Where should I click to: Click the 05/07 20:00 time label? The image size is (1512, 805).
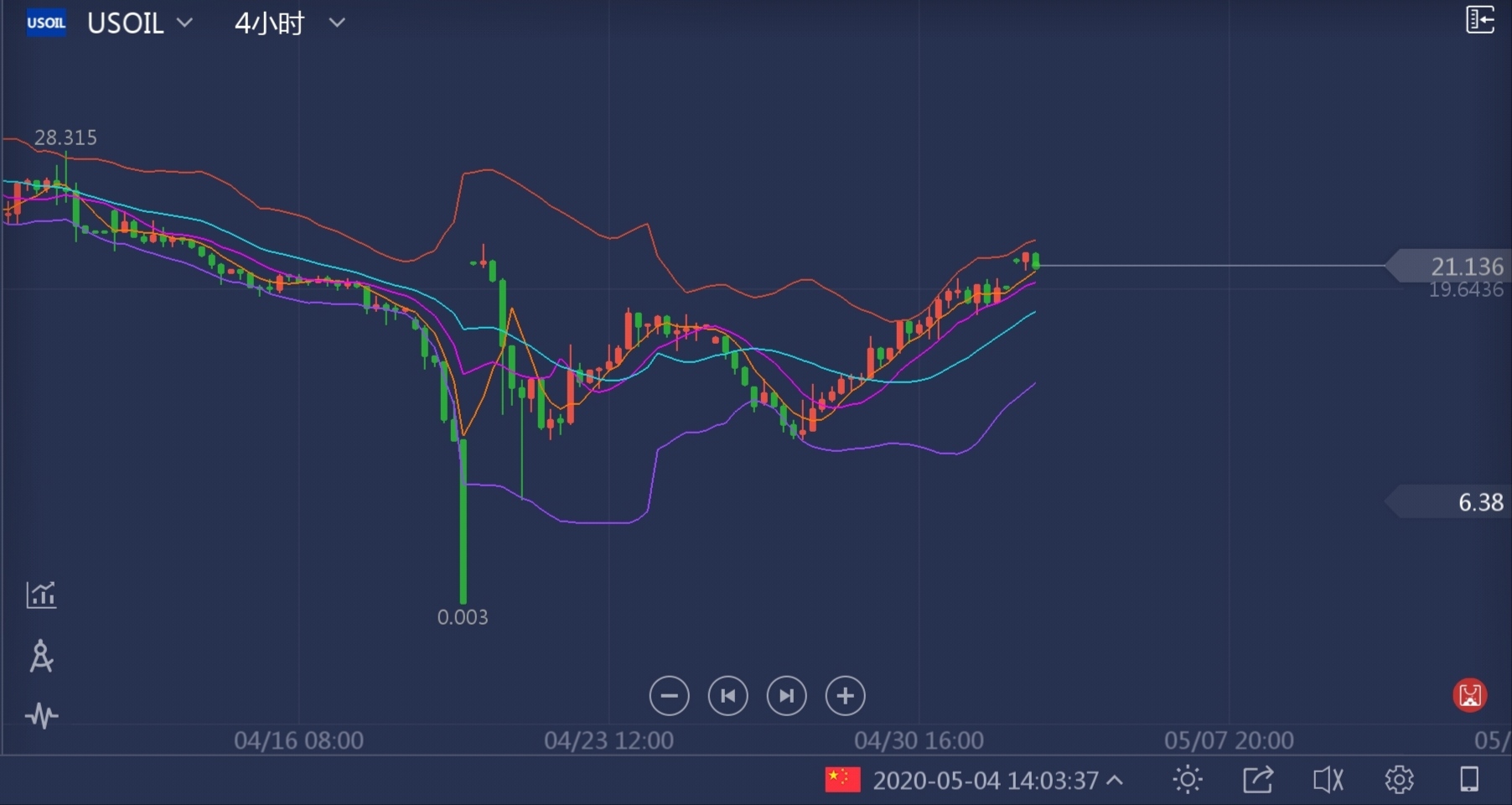pos(1229,740)
